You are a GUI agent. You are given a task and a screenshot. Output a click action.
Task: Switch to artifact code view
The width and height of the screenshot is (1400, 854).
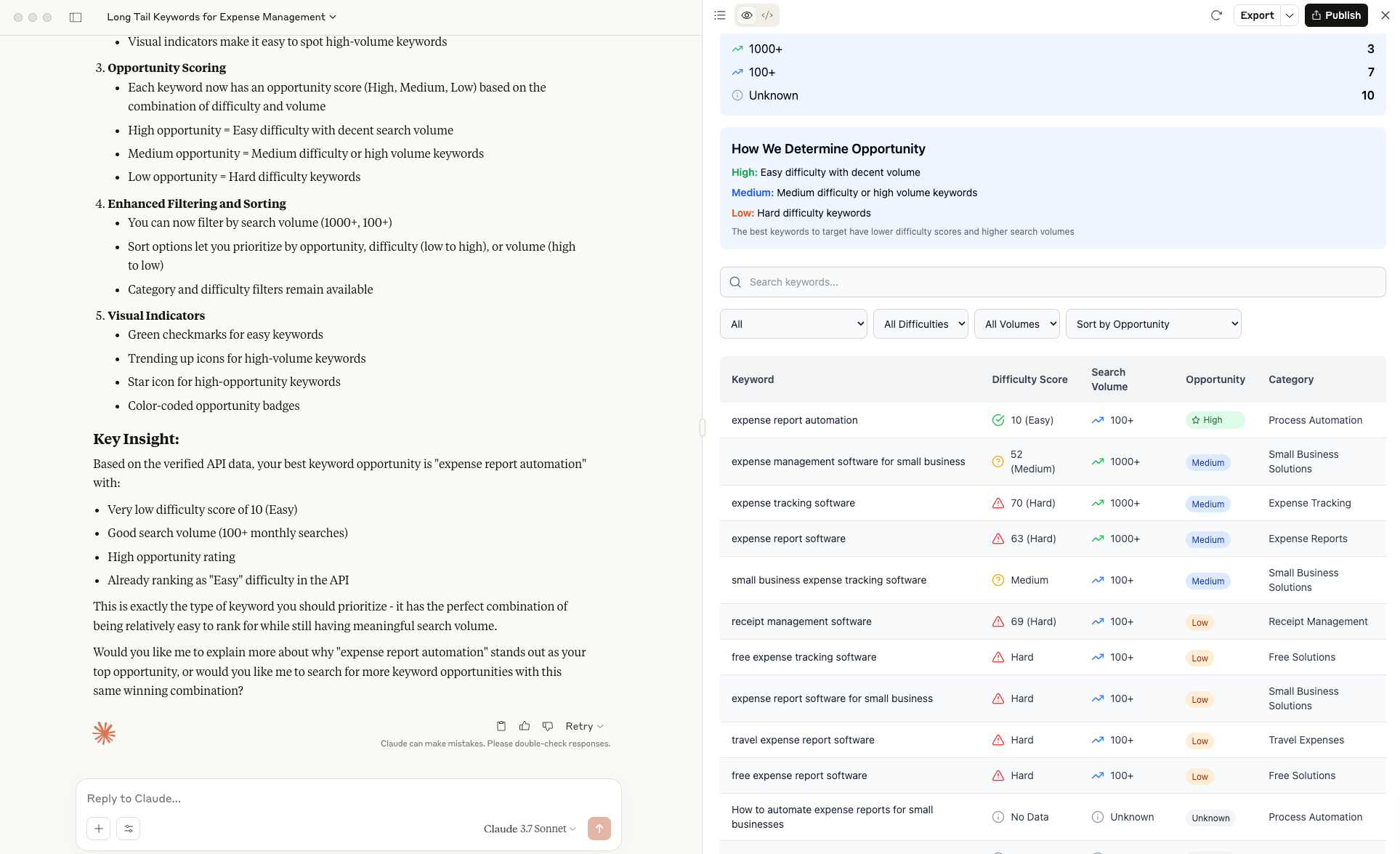pyautogui.click(x=767, y=15)
